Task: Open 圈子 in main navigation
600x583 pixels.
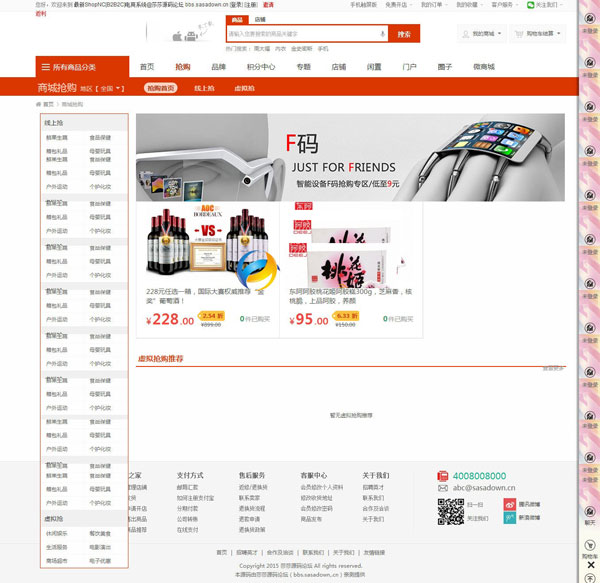Action: coord(445,67)
